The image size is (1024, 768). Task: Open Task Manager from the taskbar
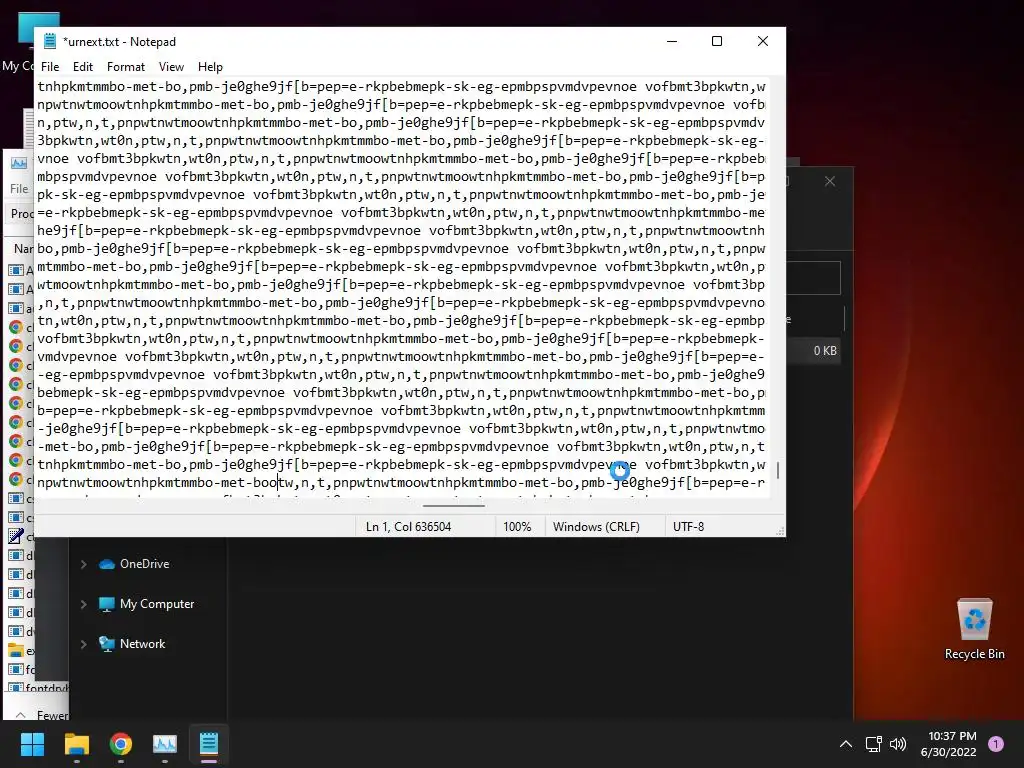click(x=165, y=744)
